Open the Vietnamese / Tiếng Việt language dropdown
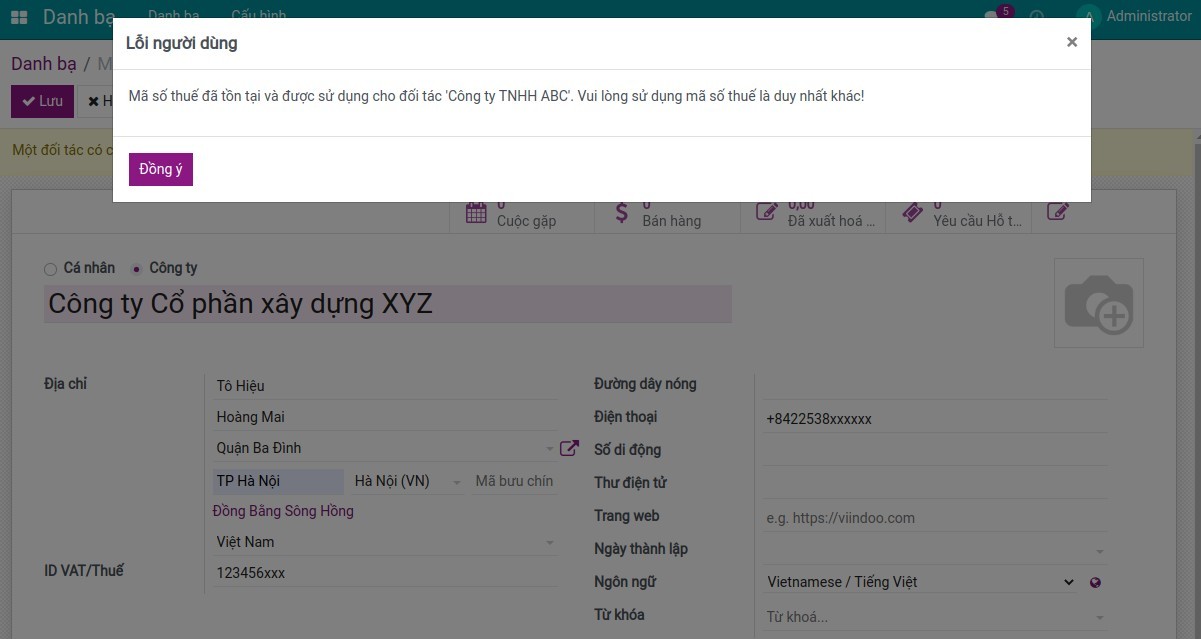The image size is (1201, 639). [x=920, y=582]
